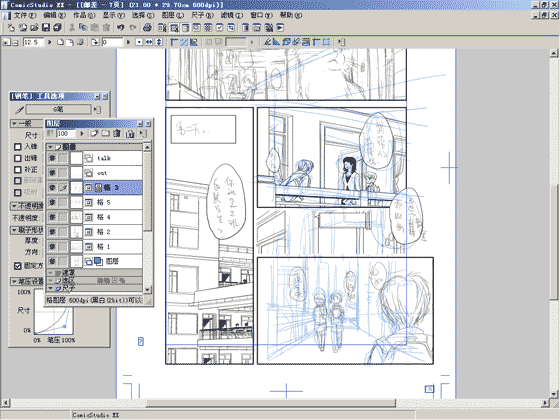Click the canvas horizontal scrollbar thumb

(x=271, y=403)
